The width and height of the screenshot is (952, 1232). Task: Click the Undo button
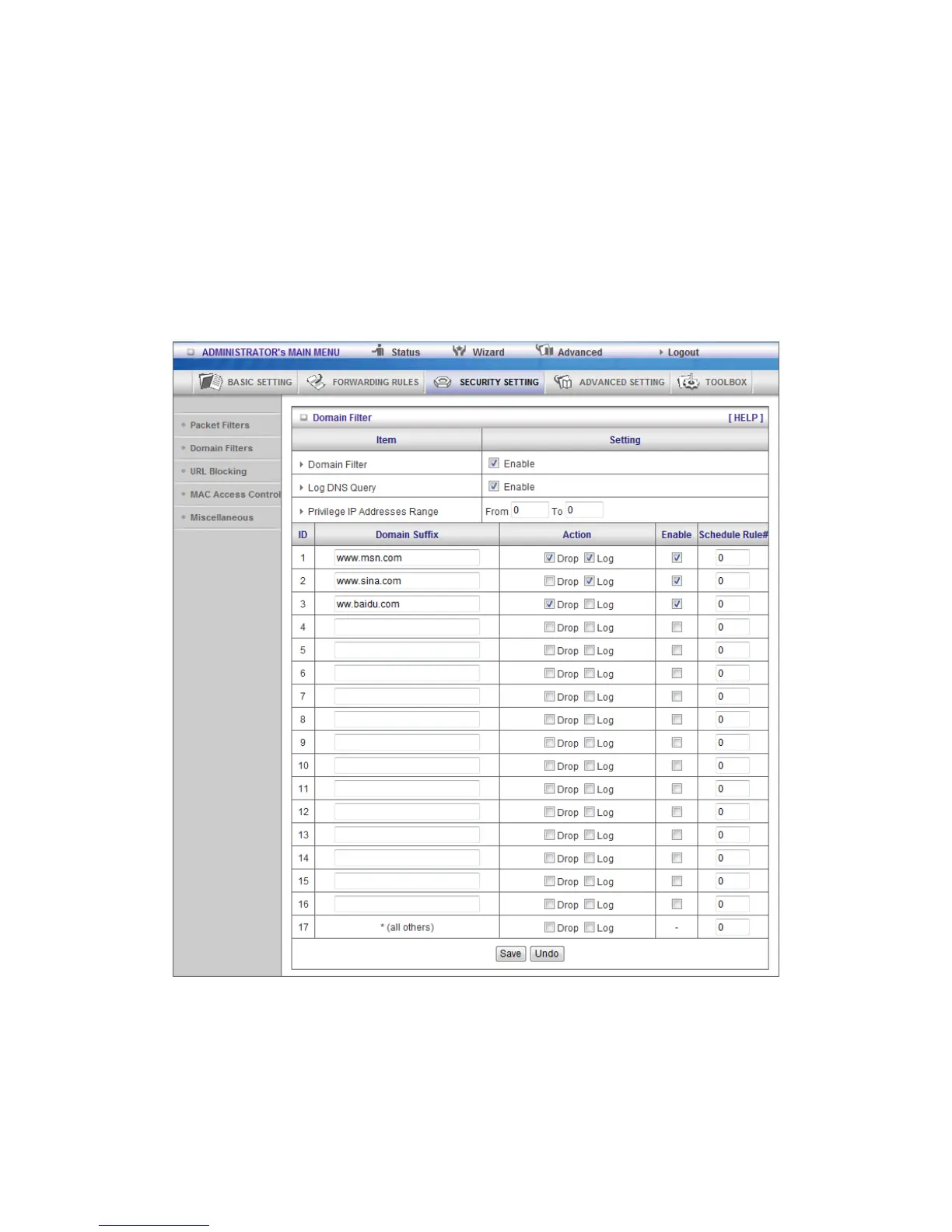coord(547,954)
